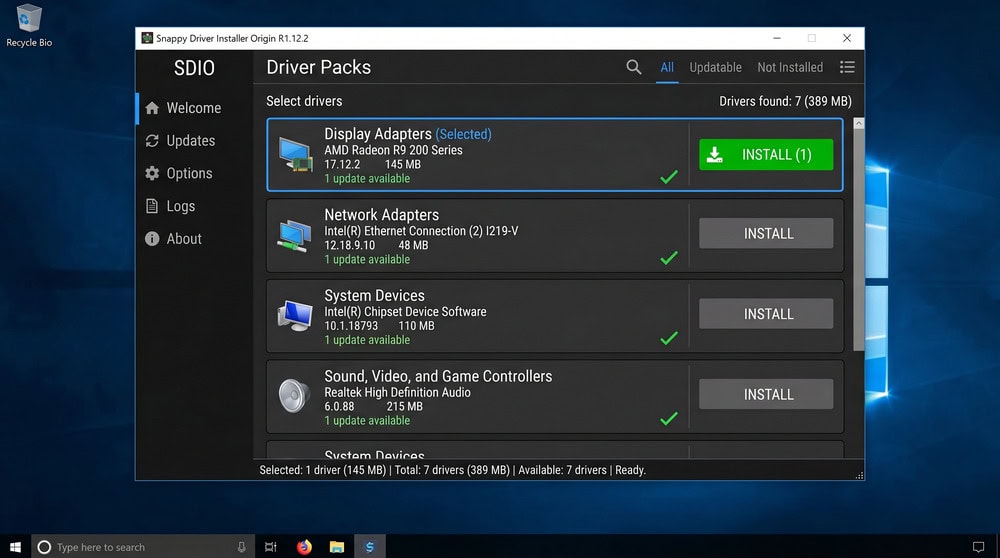Click Drivers found: 7 (389 MB) text
The height and width of the screenshot is (558, 1000).
[x=785, y=101]
